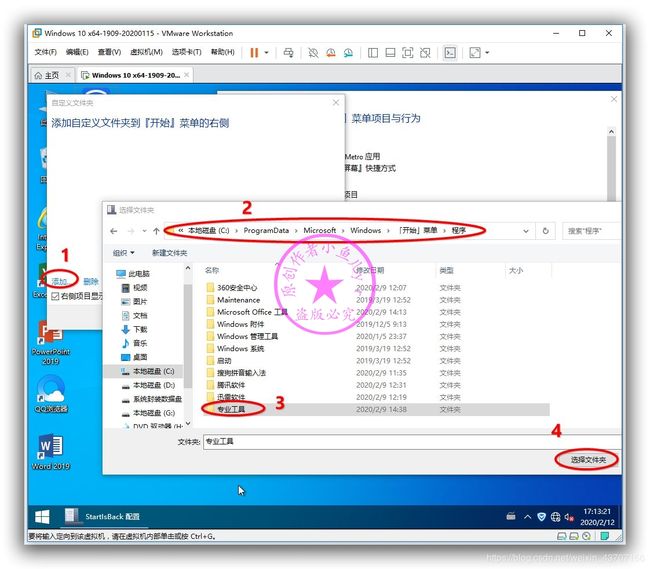Open the Word 2019 desktop shortcut
650x569 pixels.
point(51,452)
